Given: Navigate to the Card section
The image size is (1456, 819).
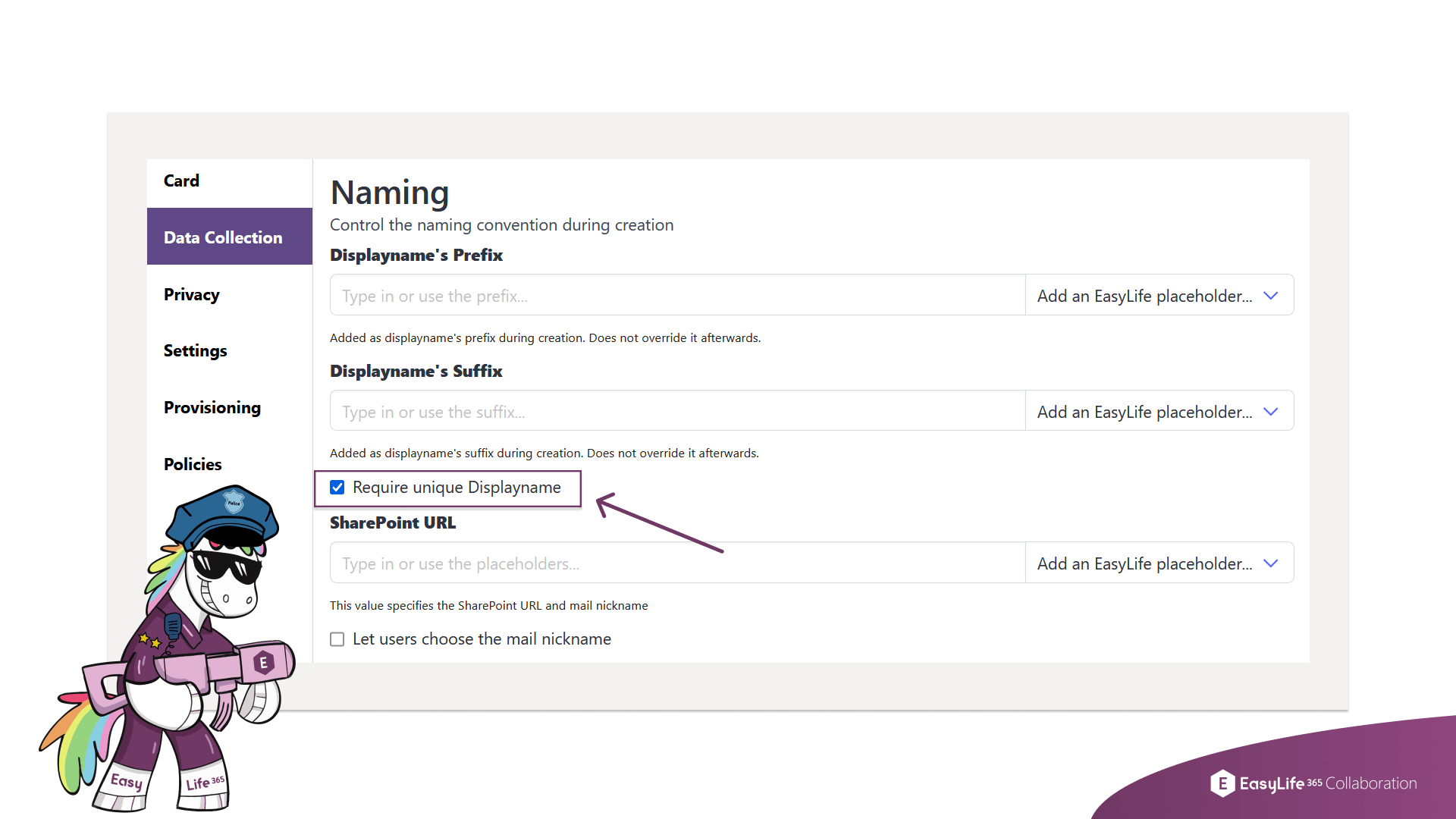Looking at the screenshot, I should tap(183, 180).
